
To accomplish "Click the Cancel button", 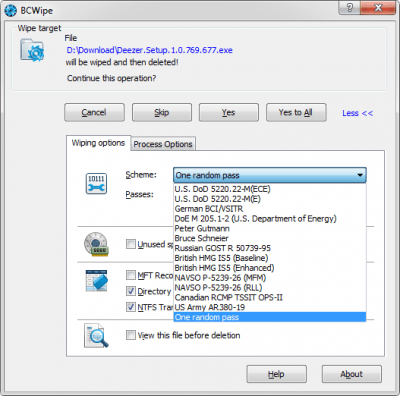I will pyautogui.click(x=94, y=112).
